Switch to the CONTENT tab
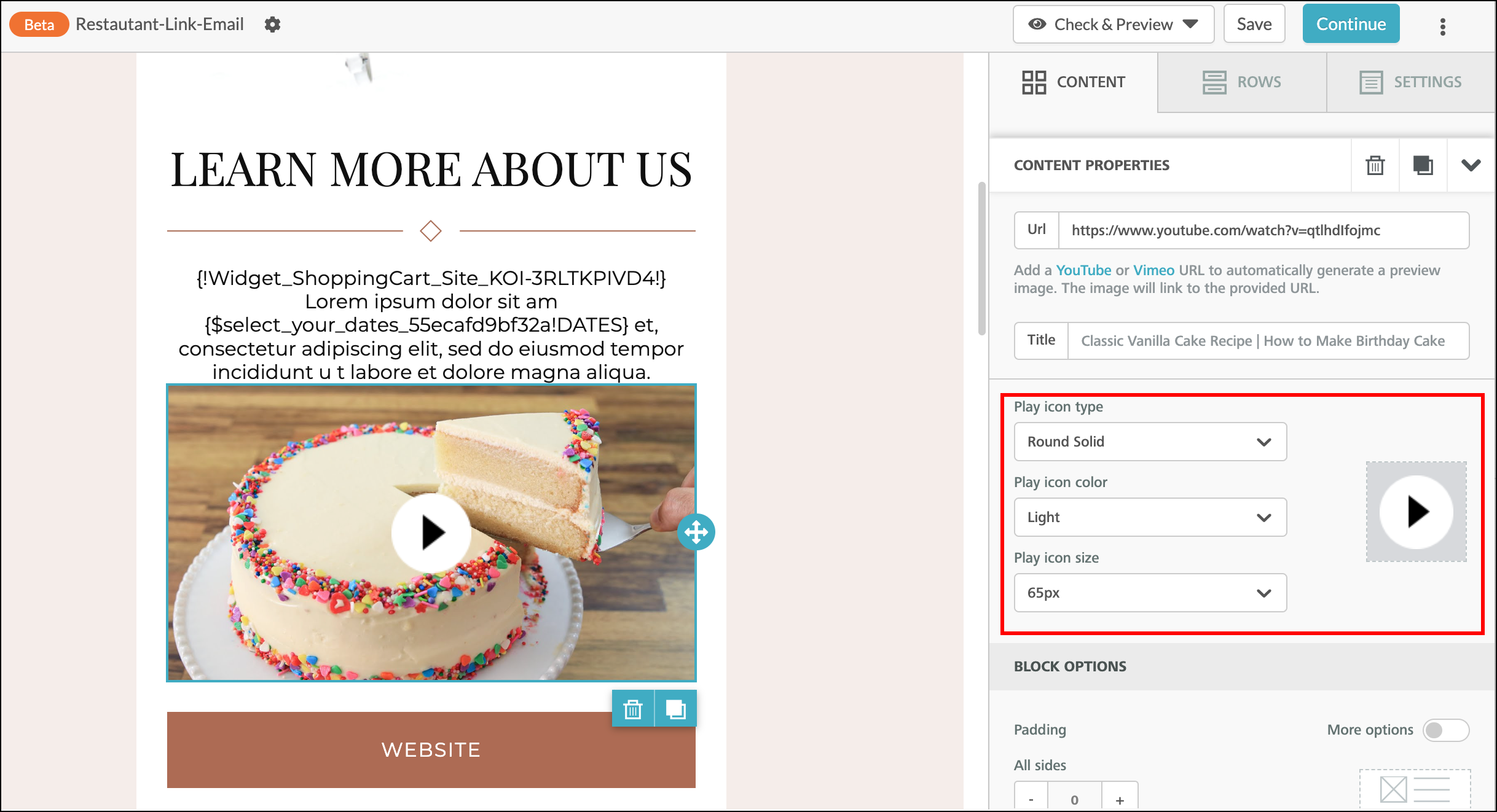The image size is (1497, 812). 1073,82
